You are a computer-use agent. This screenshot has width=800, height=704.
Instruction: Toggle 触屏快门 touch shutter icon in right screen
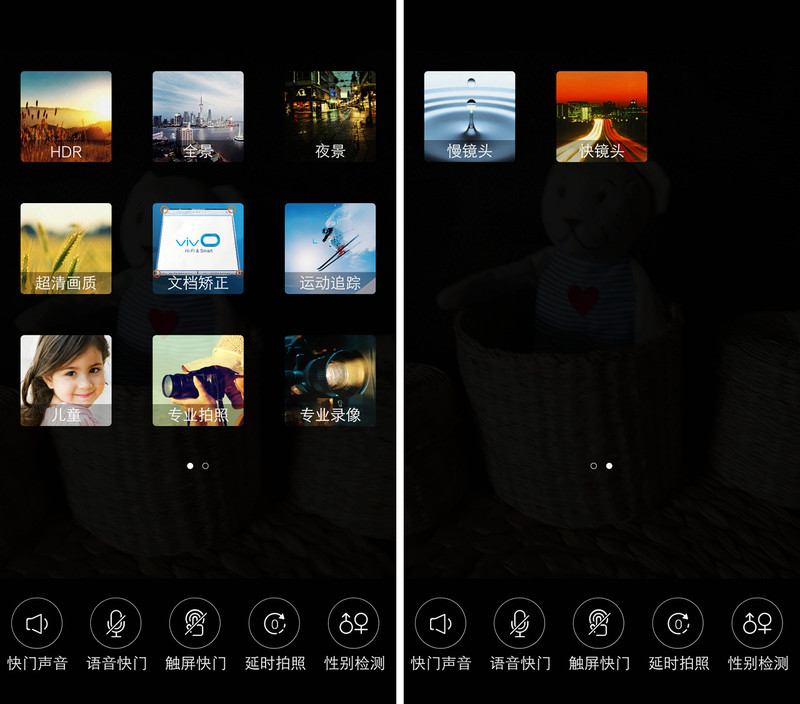tap(598, 623)
